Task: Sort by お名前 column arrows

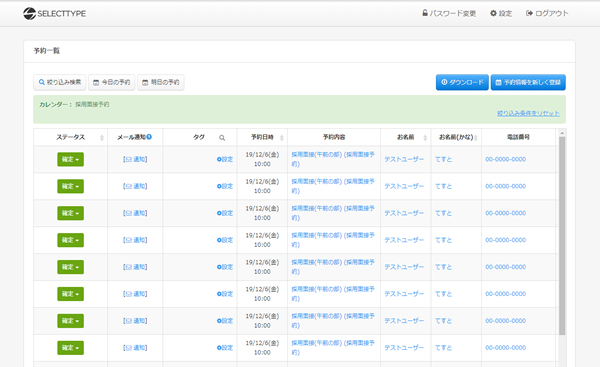Action: (x=425, y=138)
